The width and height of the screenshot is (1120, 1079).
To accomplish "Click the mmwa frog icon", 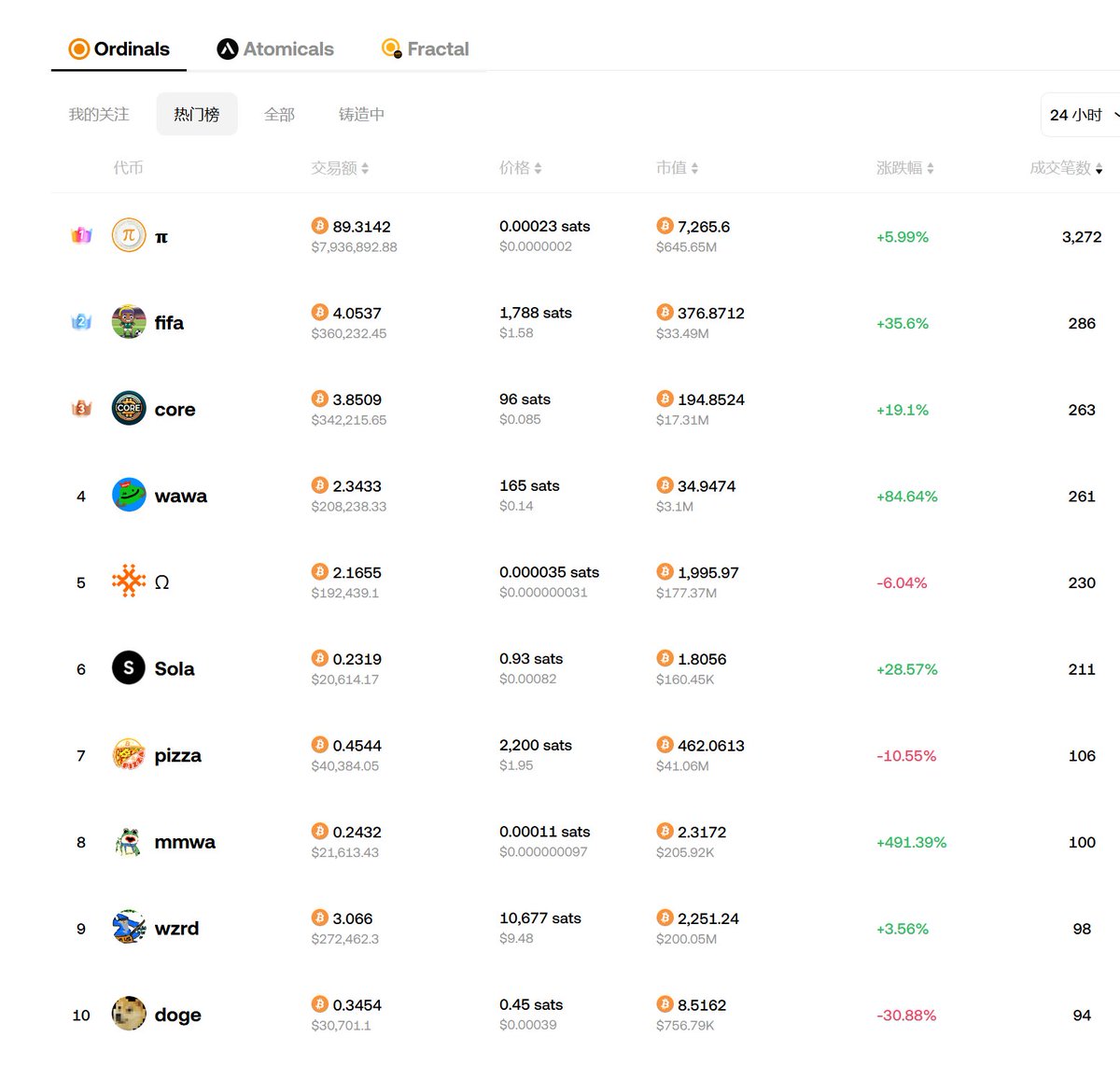I will pyautogui.click(x=129, y=841).
